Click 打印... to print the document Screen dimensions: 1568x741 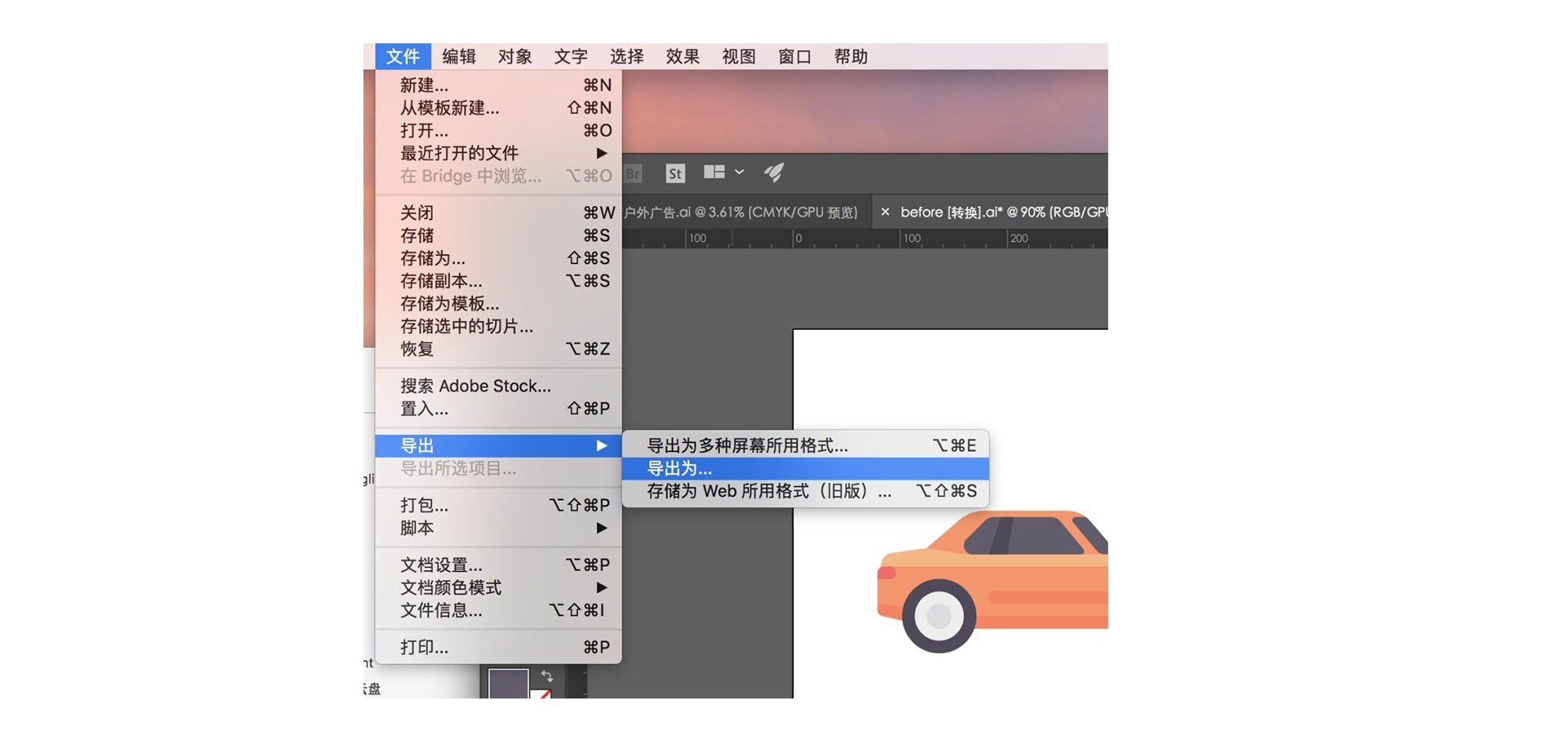(x=423, y=648)
